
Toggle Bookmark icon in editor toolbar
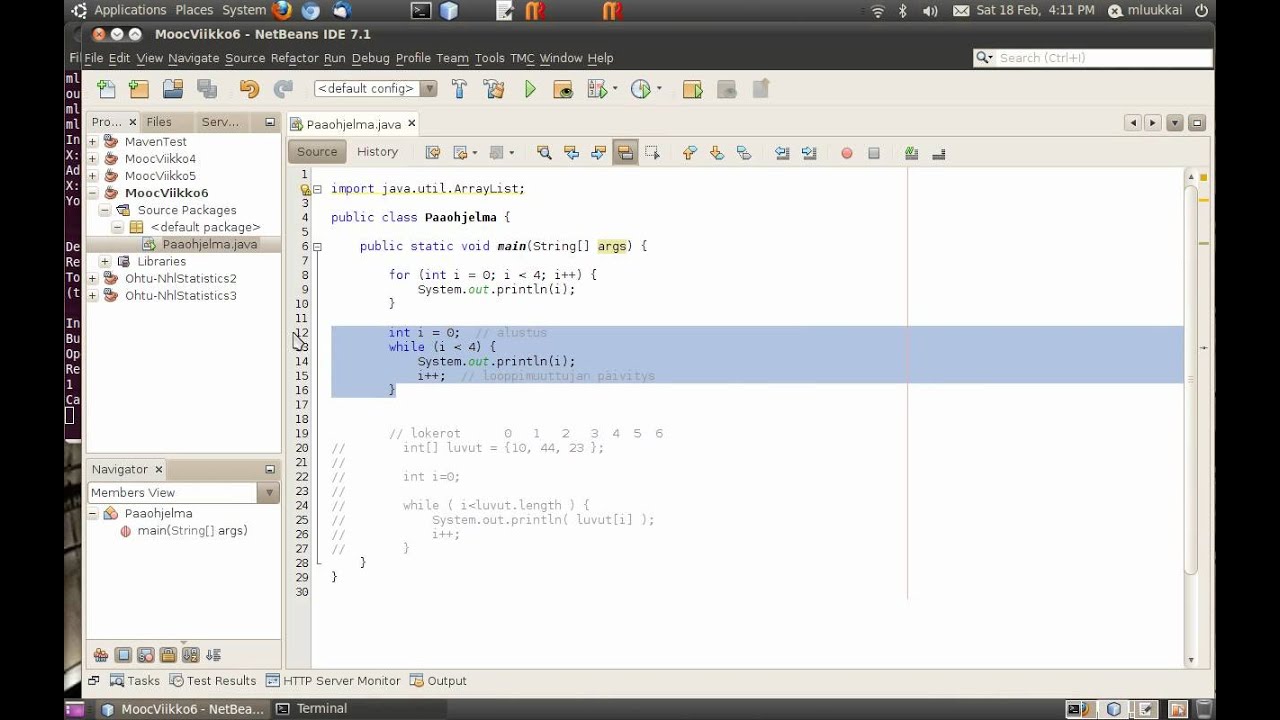coord(743,153)
